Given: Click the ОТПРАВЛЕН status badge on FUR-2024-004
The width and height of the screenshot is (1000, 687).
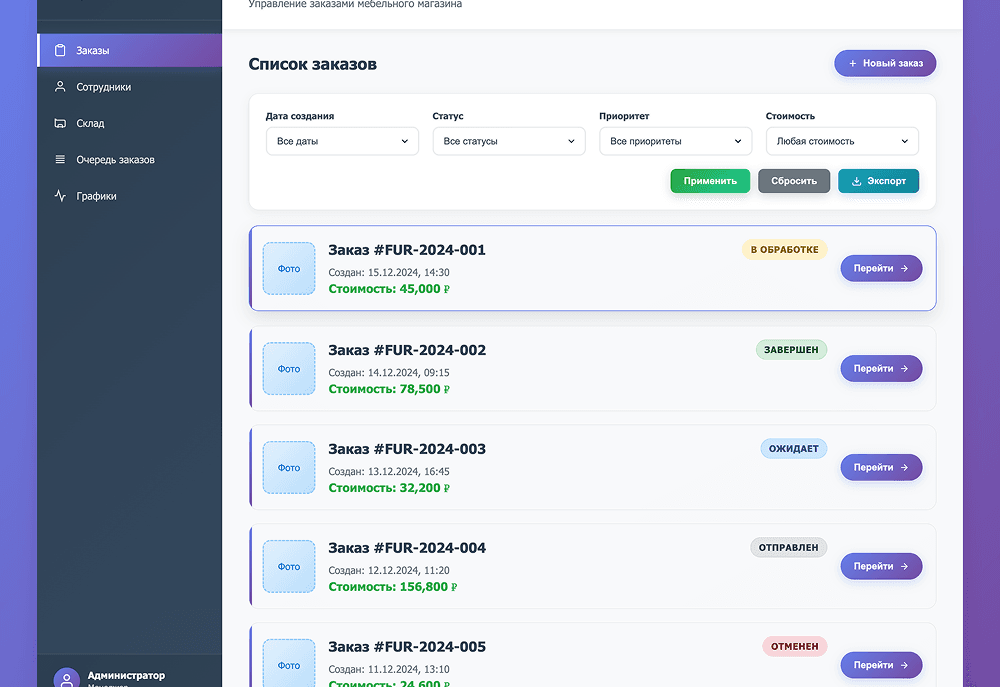Looking at the screenshot, I should [x=788, y=548].
